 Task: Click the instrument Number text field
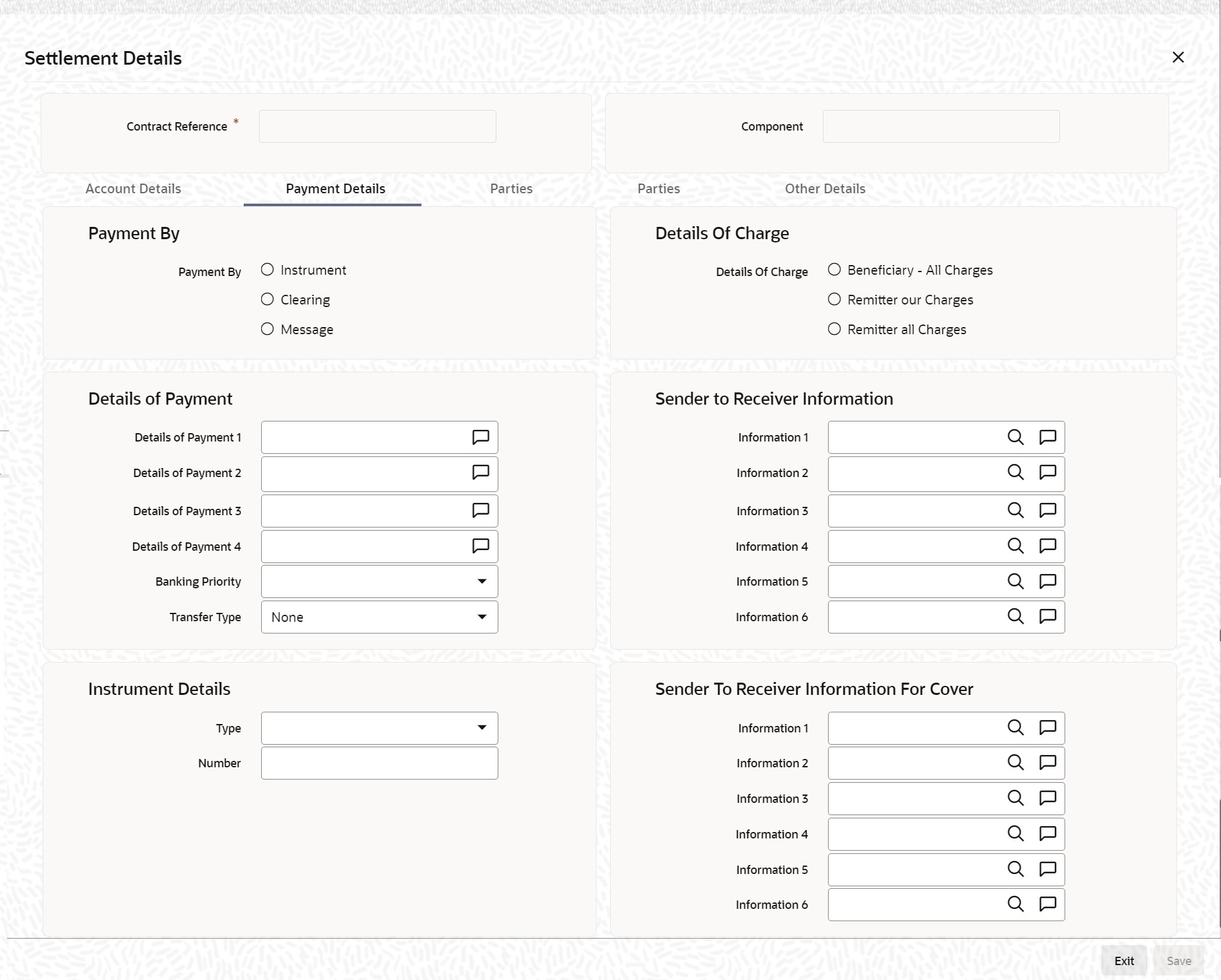(x=379, y=763)
